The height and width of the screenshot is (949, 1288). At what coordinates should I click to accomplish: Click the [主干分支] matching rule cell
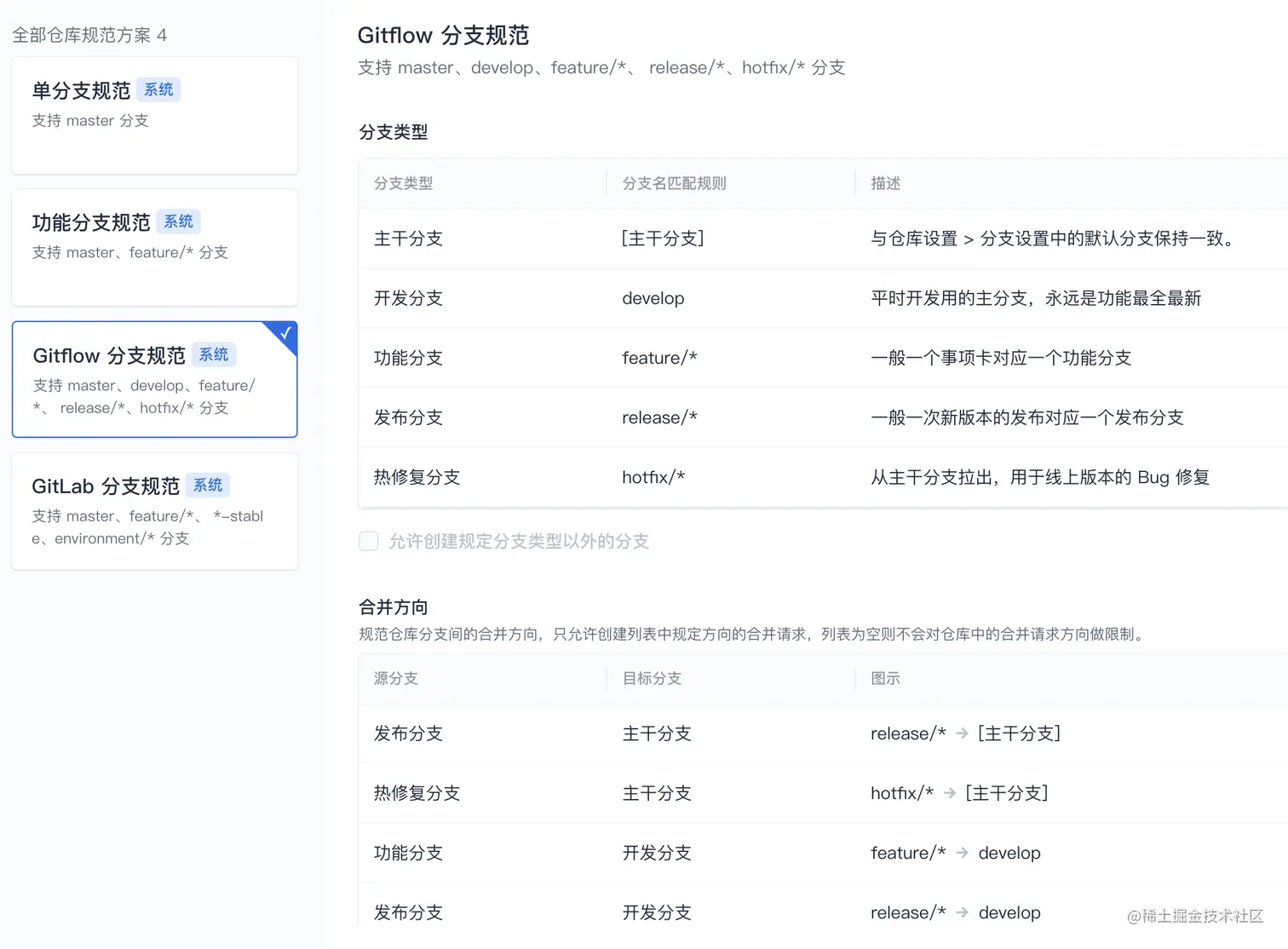click(x=663, y=239)
